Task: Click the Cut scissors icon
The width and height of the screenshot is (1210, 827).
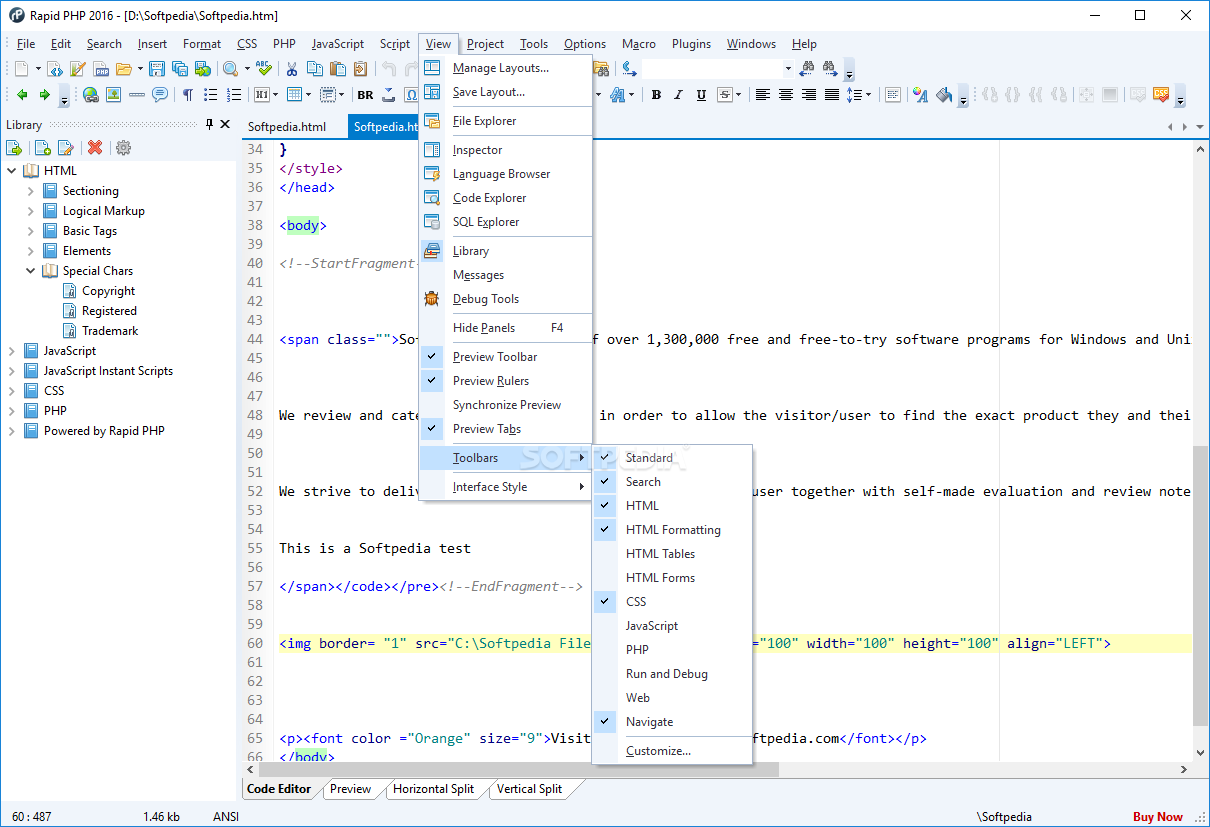Action: pos(292,69)
